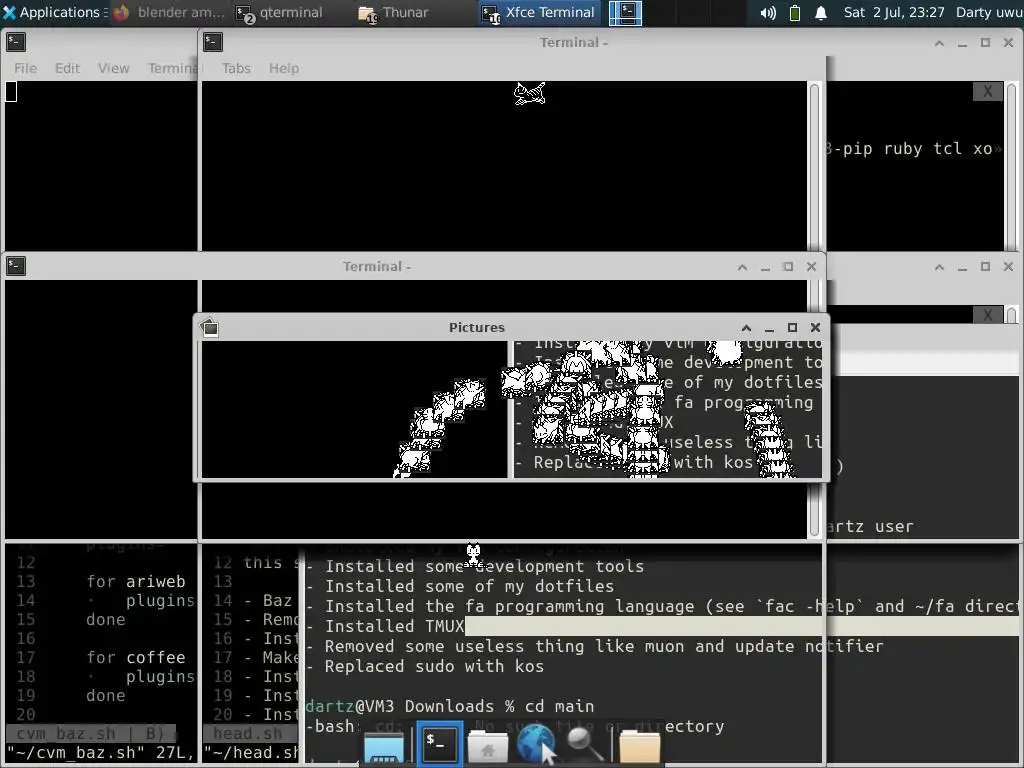Click the 'Installed TMUX' line
This screenshot has width=1024, height=768.
(x=394, y=626)
